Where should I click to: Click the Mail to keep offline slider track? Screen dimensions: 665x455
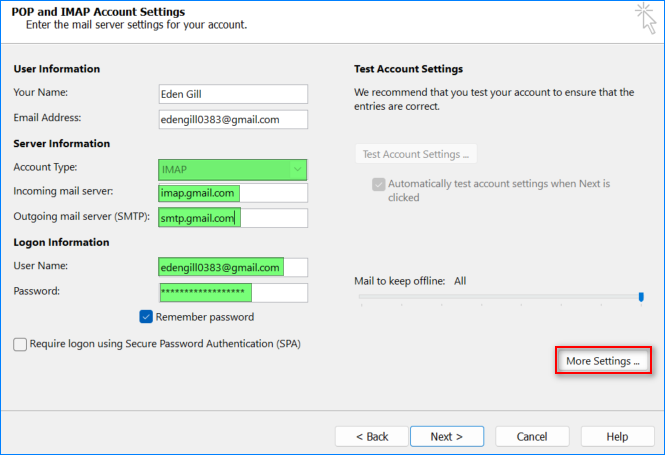(498, 297)
